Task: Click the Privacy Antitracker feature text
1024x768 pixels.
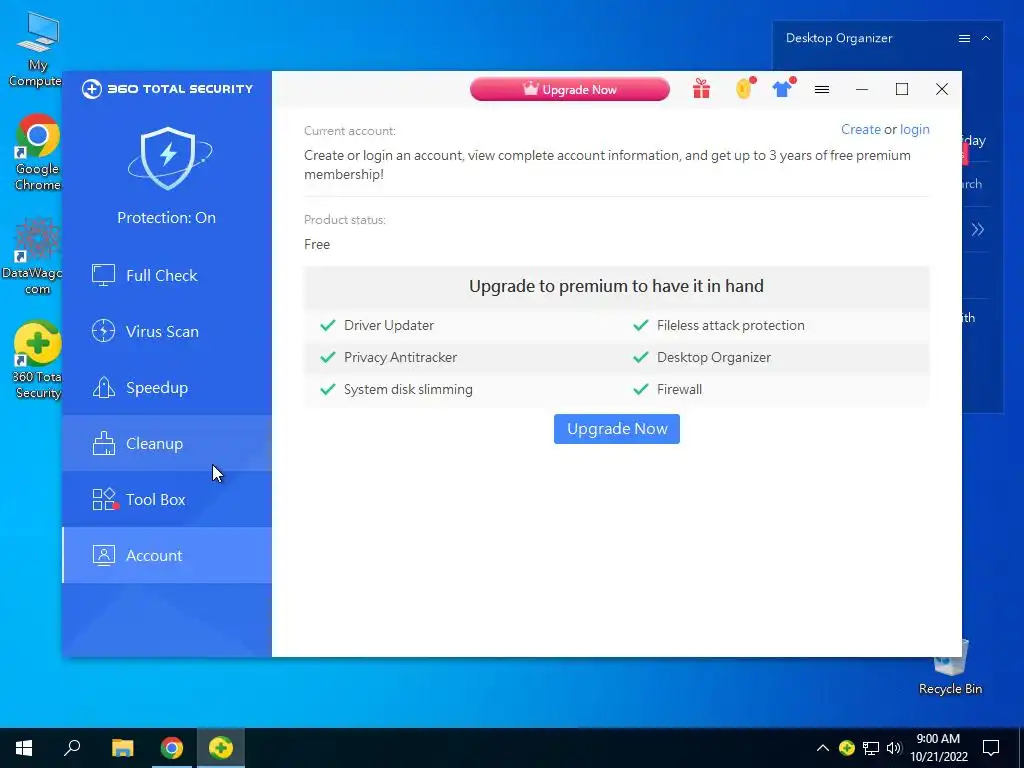Action: [400, 357]
